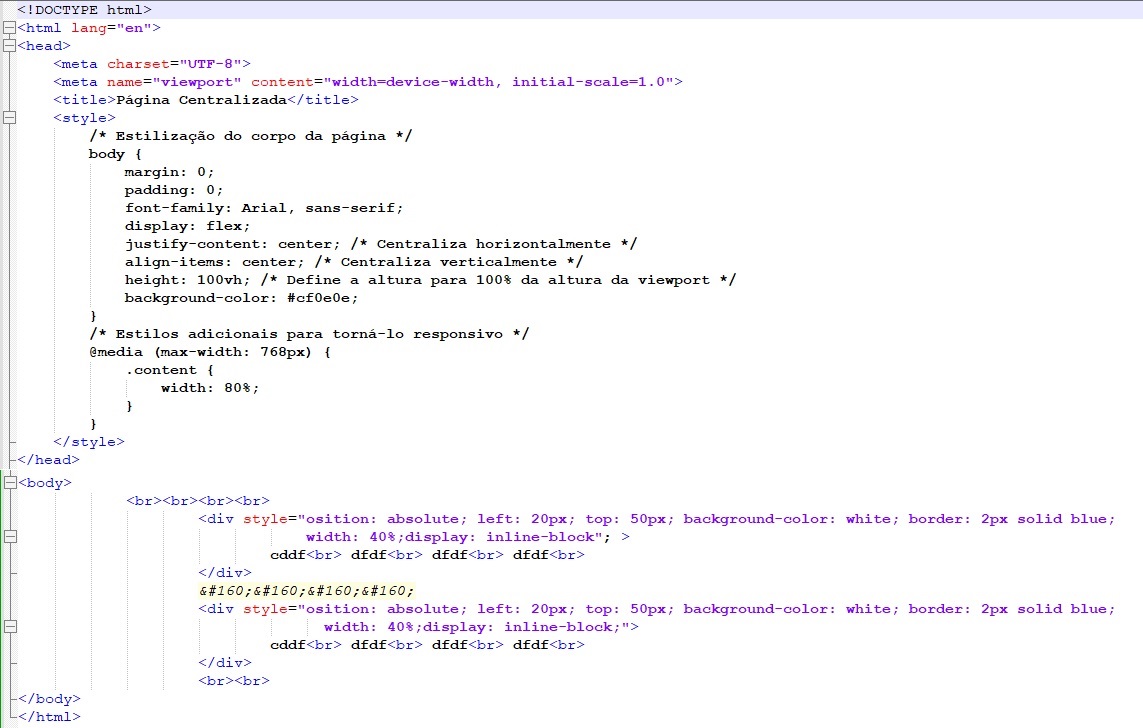The width and height of the screenshot is (1143, 728).
Task: Click the font-family Arial declaration
Action: 264,208
